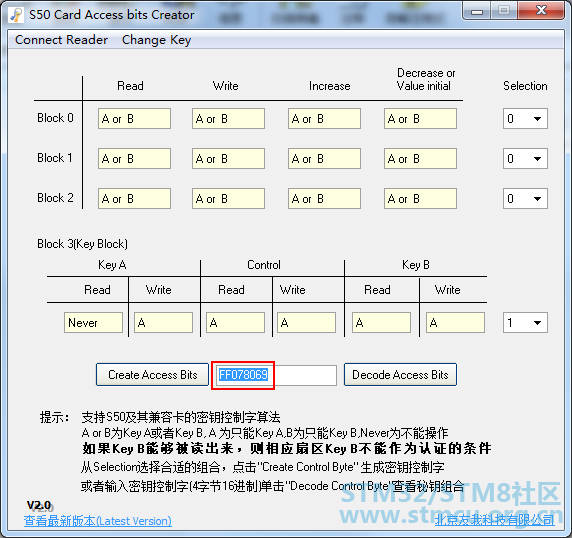Viewport: 572px width, 538px height.
Task: Click the 提示: hint label
Action: click(54, 417)
